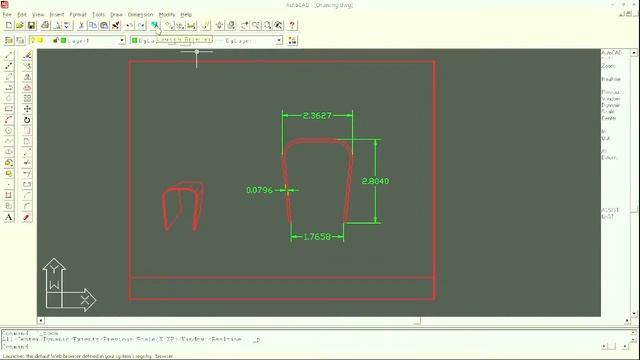Toggle layer on/off lightbulb icon

point(33,40)
